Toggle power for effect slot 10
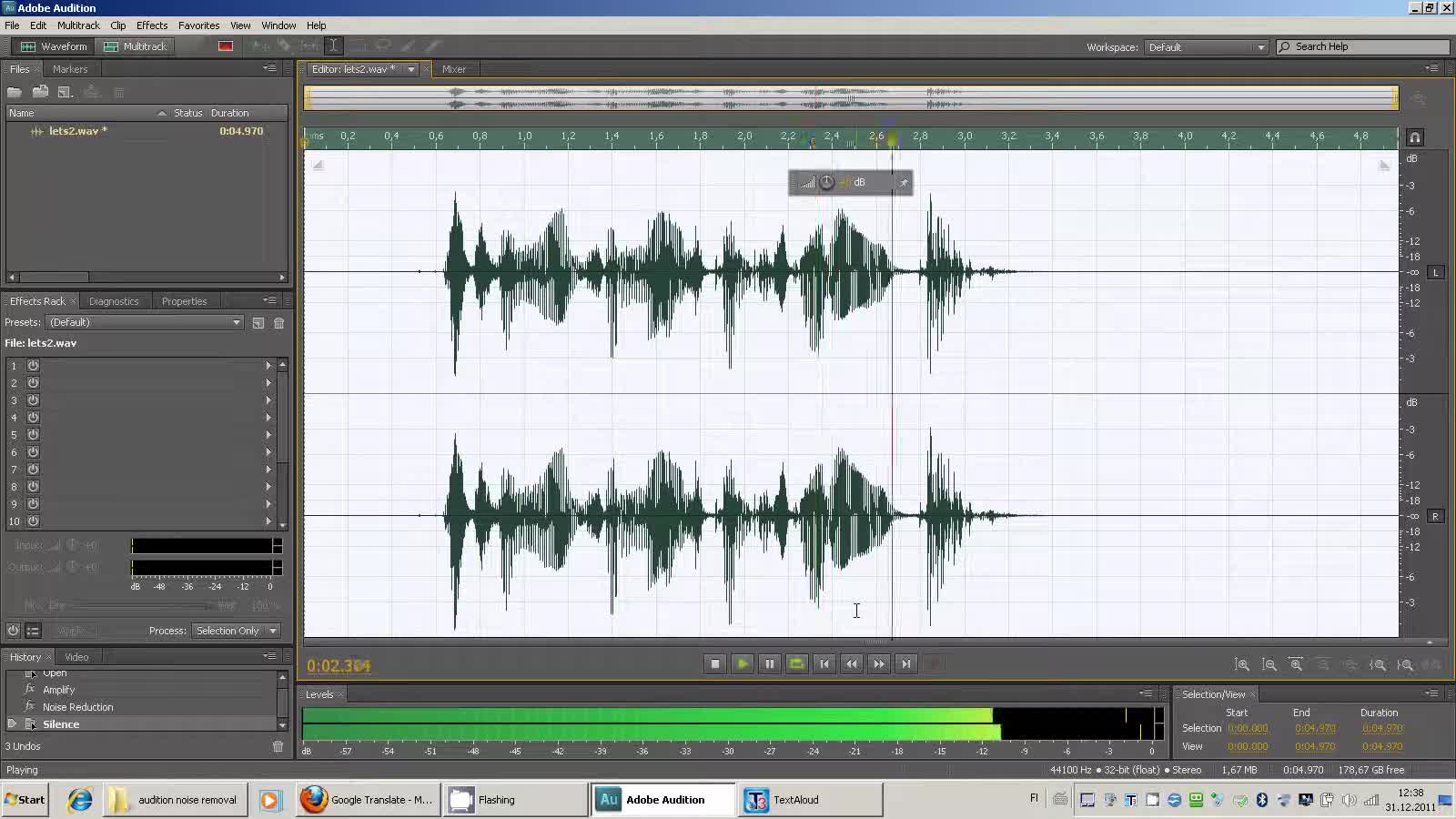The image size is (1456, 819). pos(33,521)
